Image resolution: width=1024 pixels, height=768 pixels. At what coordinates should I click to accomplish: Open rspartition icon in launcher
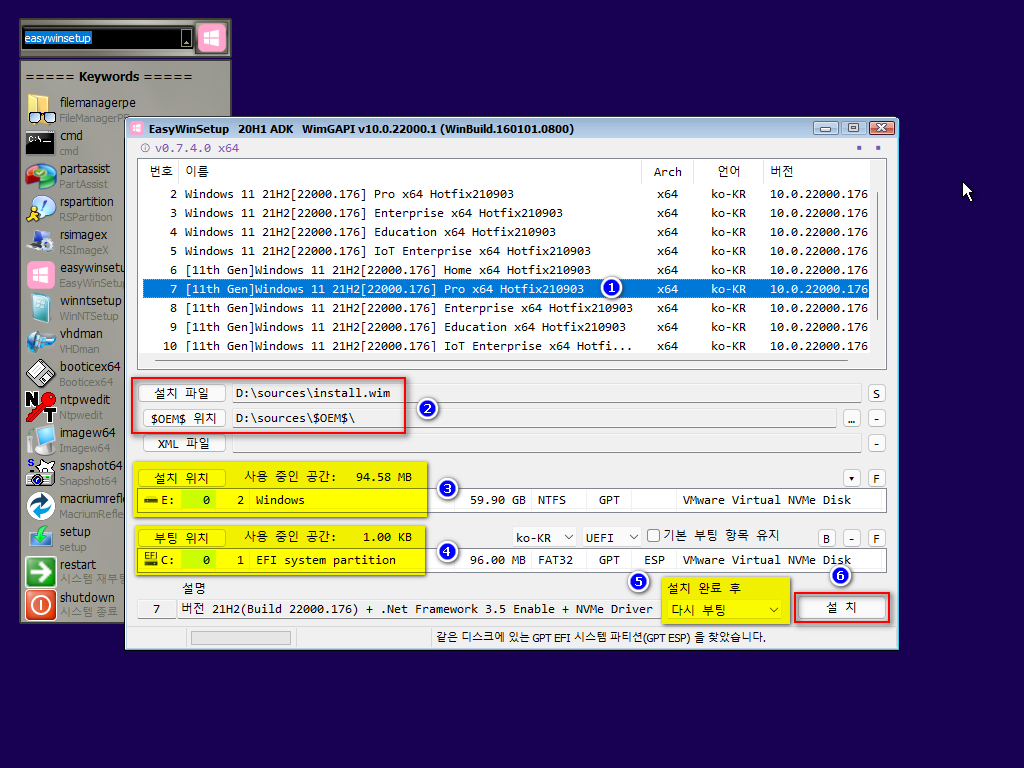pyautogui.click(x=41, y=208)
